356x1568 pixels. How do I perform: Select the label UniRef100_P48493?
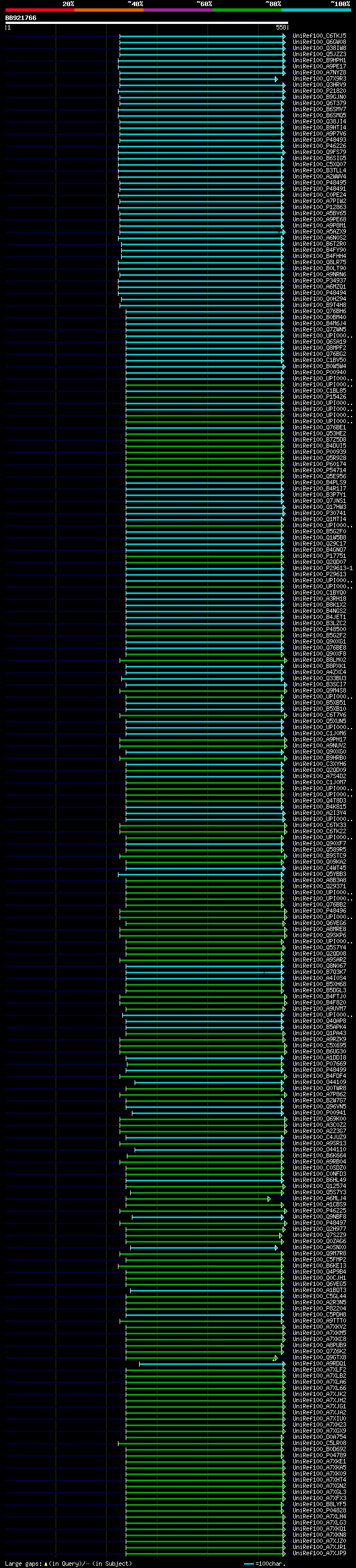319,140
